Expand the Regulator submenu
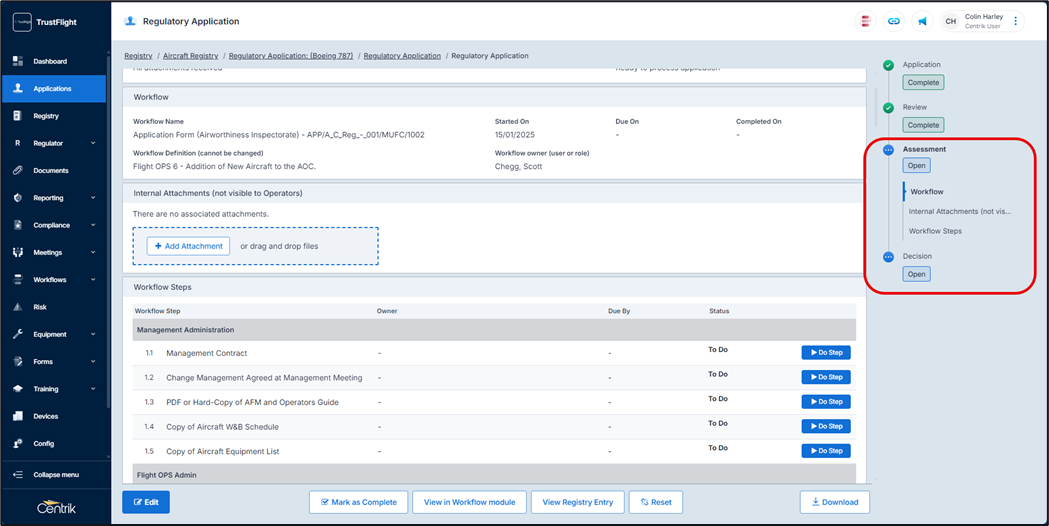Screen dimensions: 1049x526 [93, 143]
